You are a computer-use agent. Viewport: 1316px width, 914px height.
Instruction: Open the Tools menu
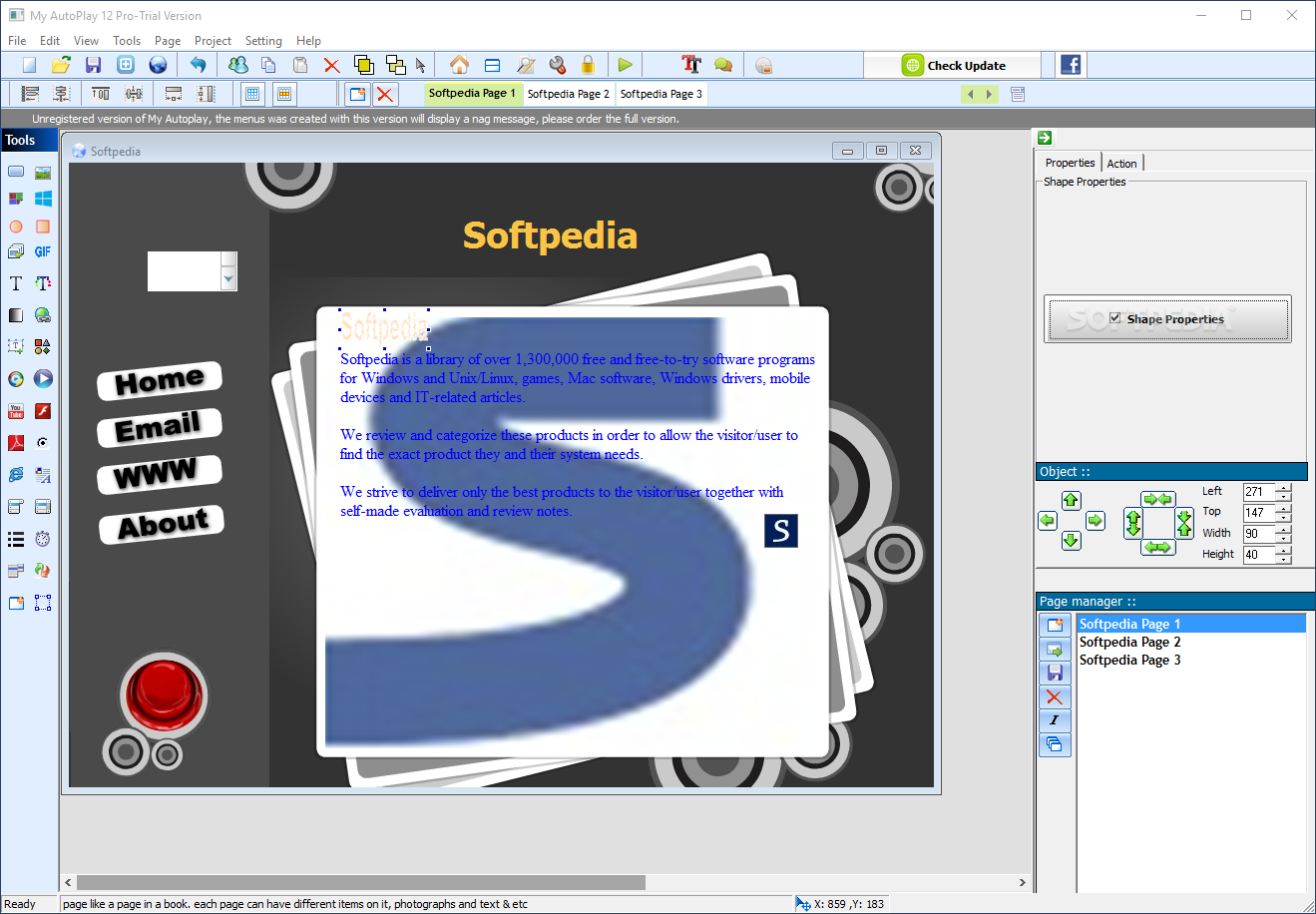pos(127,41)
